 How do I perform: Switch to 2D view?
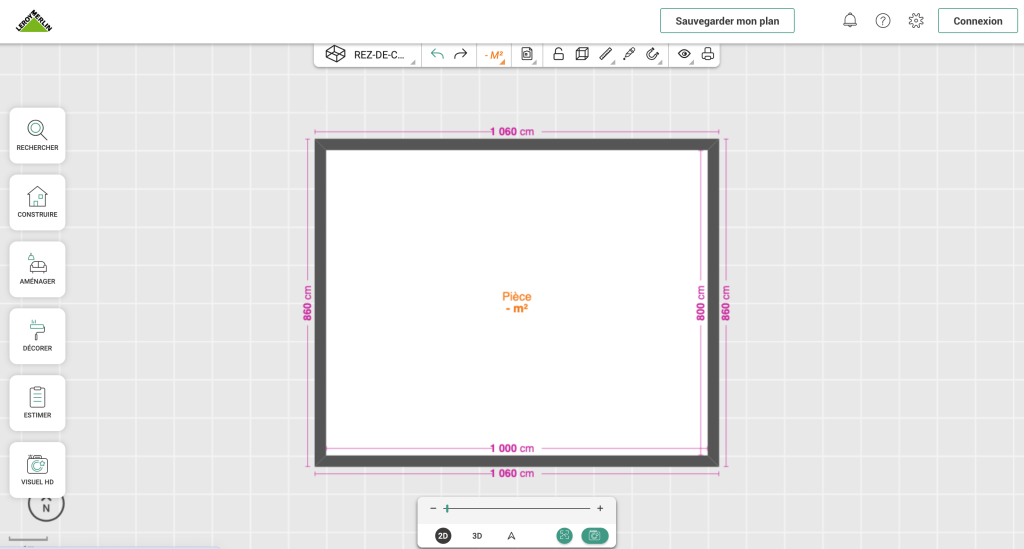[443, 536]
